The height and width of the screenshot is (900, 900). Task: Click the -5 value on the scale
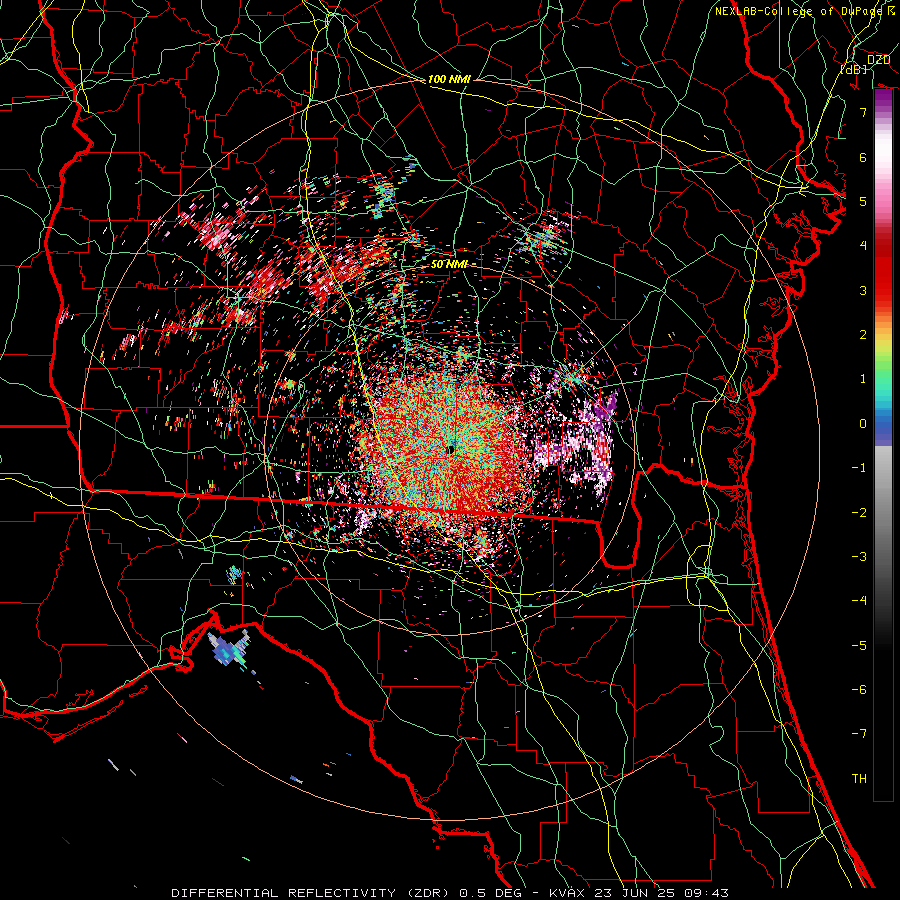tap(859, 646)
